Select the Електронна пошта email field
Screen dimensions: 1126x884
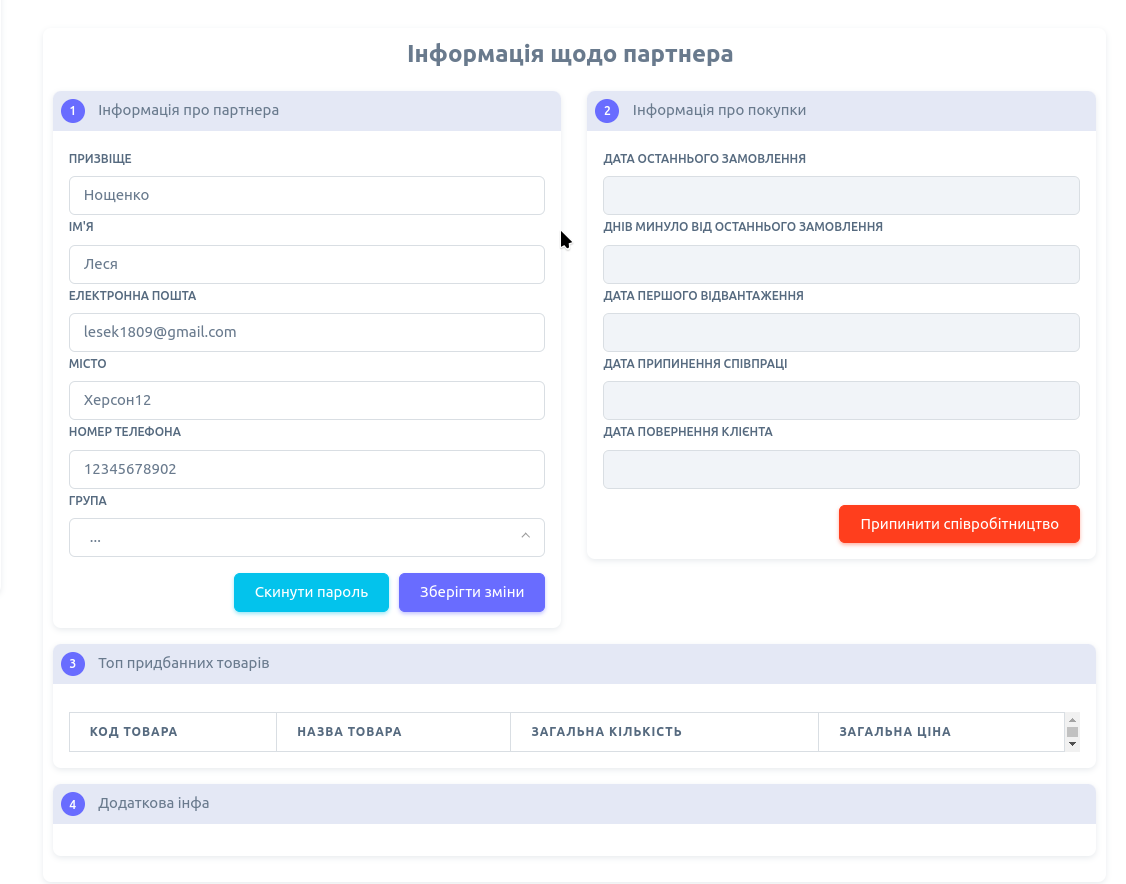click(306, 333)
